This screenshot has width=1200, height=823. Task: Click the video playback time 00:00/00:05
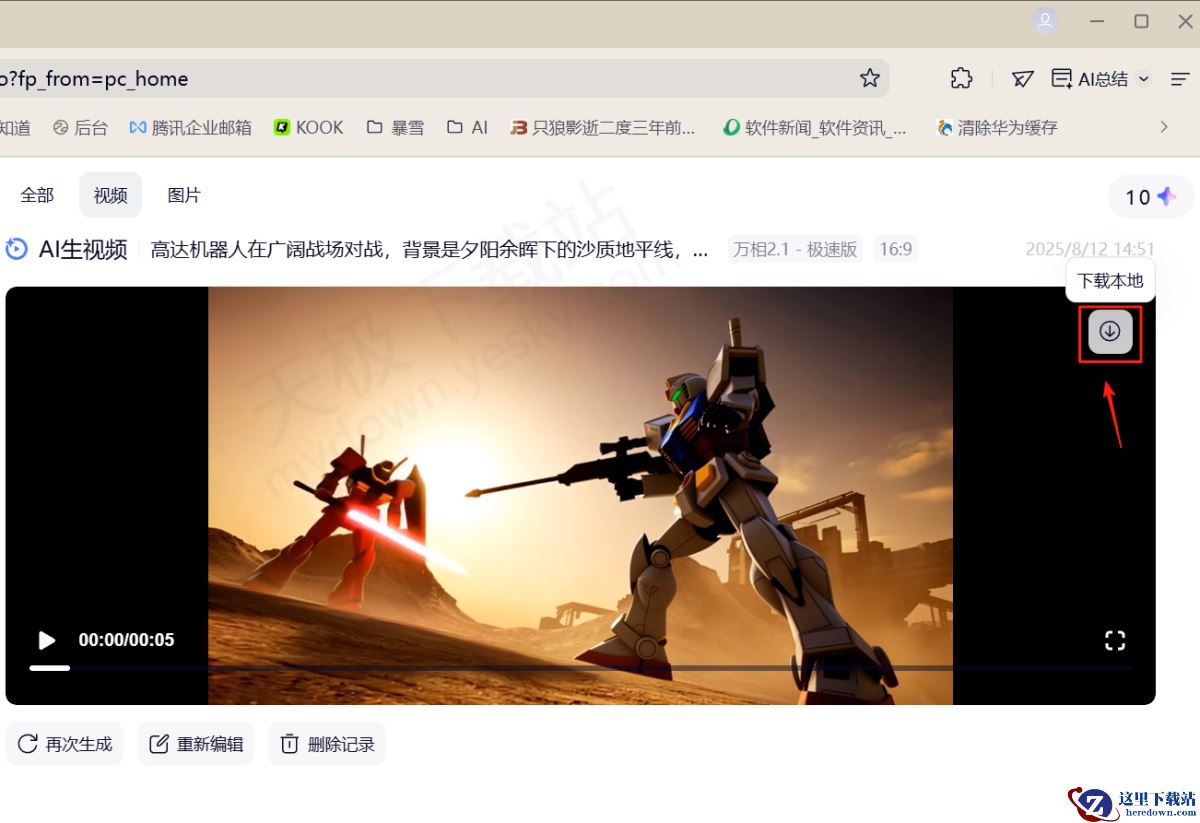(126, 640)
